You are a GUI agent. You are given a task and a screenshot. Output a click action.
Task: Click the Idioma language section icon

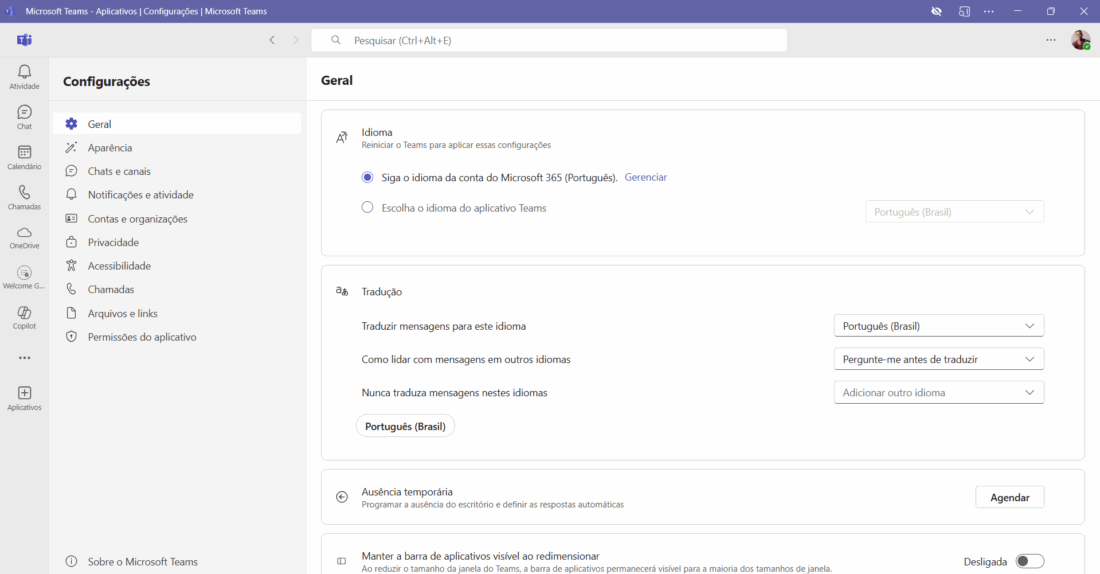tap(342, 138)
